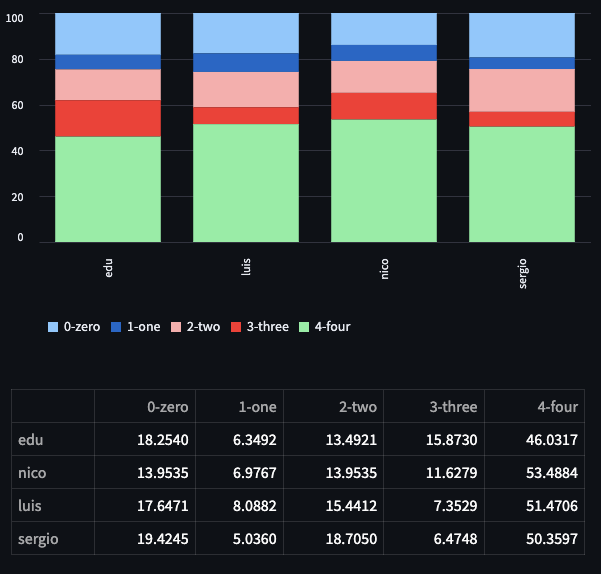The height and width of the screenshot is (574, 601).
Task: Toggle the 2-two legend label
Action: point(204,327)
